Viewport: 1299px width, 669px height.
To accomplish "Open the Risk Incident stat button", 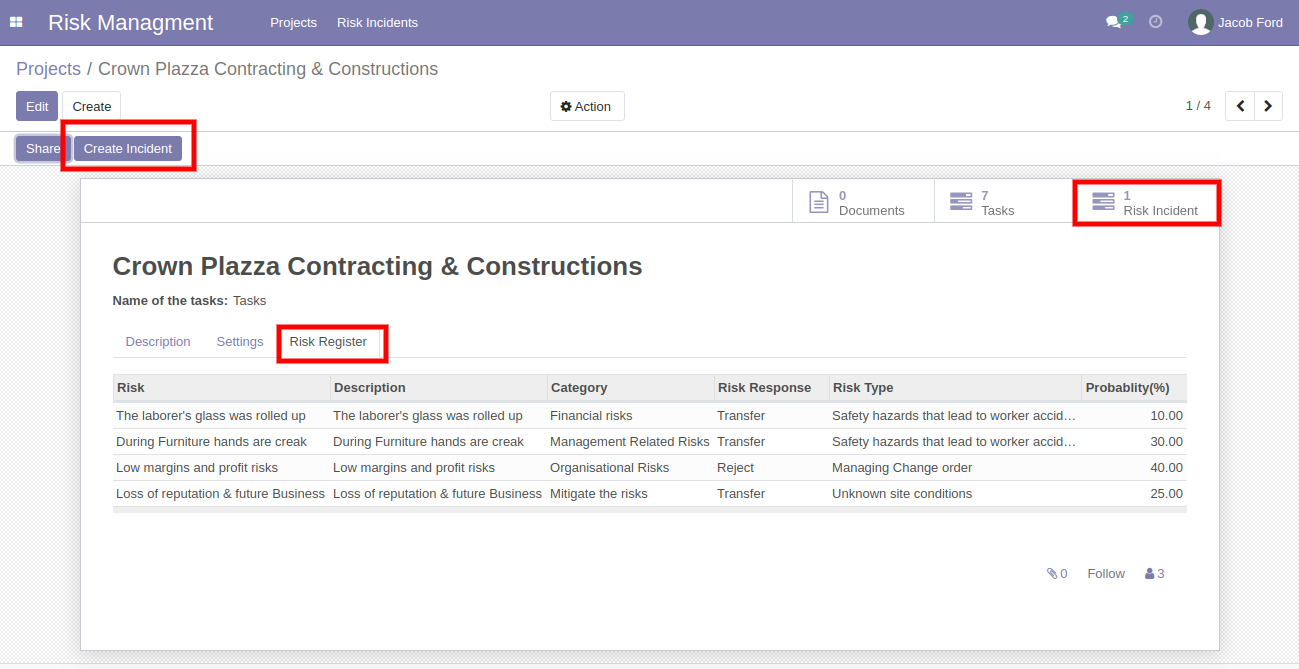I will coord(1147,202).
